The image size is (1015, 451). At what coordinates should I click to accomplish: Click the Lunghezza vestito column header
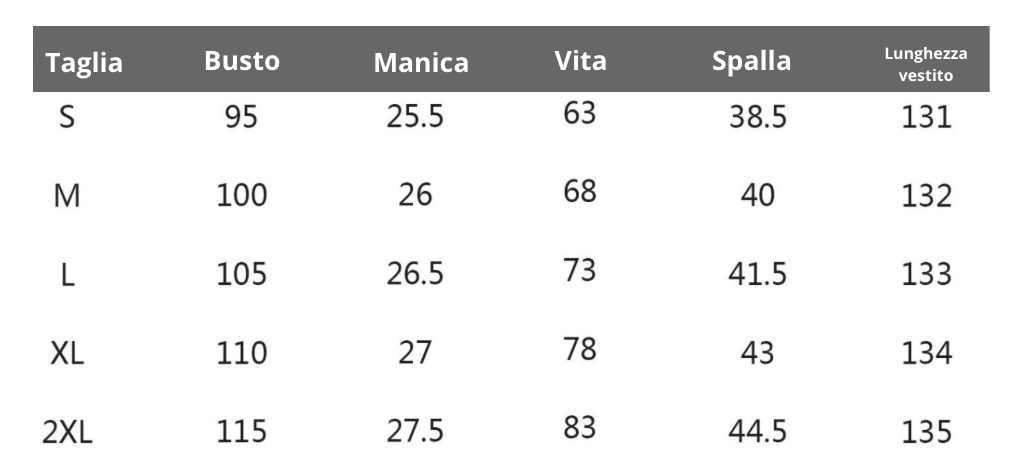point(925,64)
